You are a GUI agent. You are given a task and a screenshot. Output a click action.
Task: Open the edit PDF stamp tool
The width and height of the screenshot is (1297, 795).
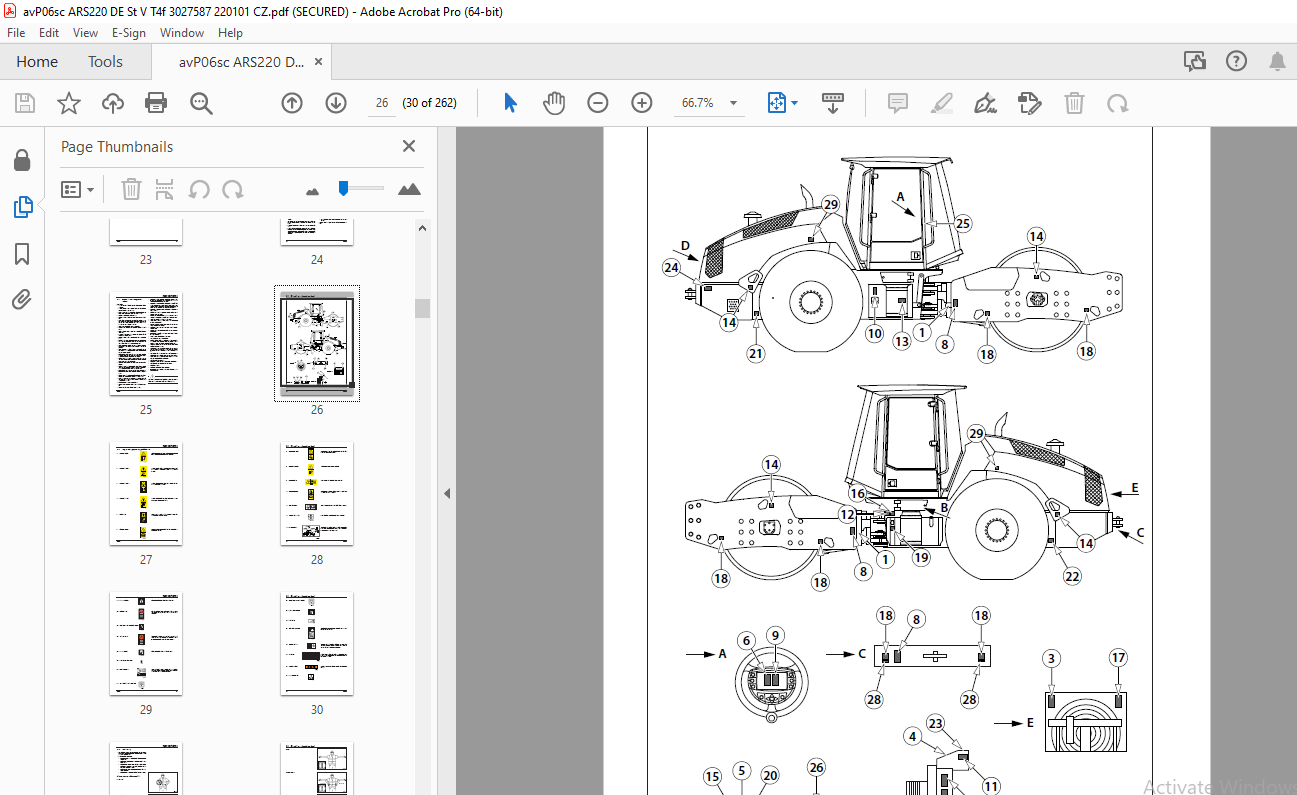(x=1029, y=103)
